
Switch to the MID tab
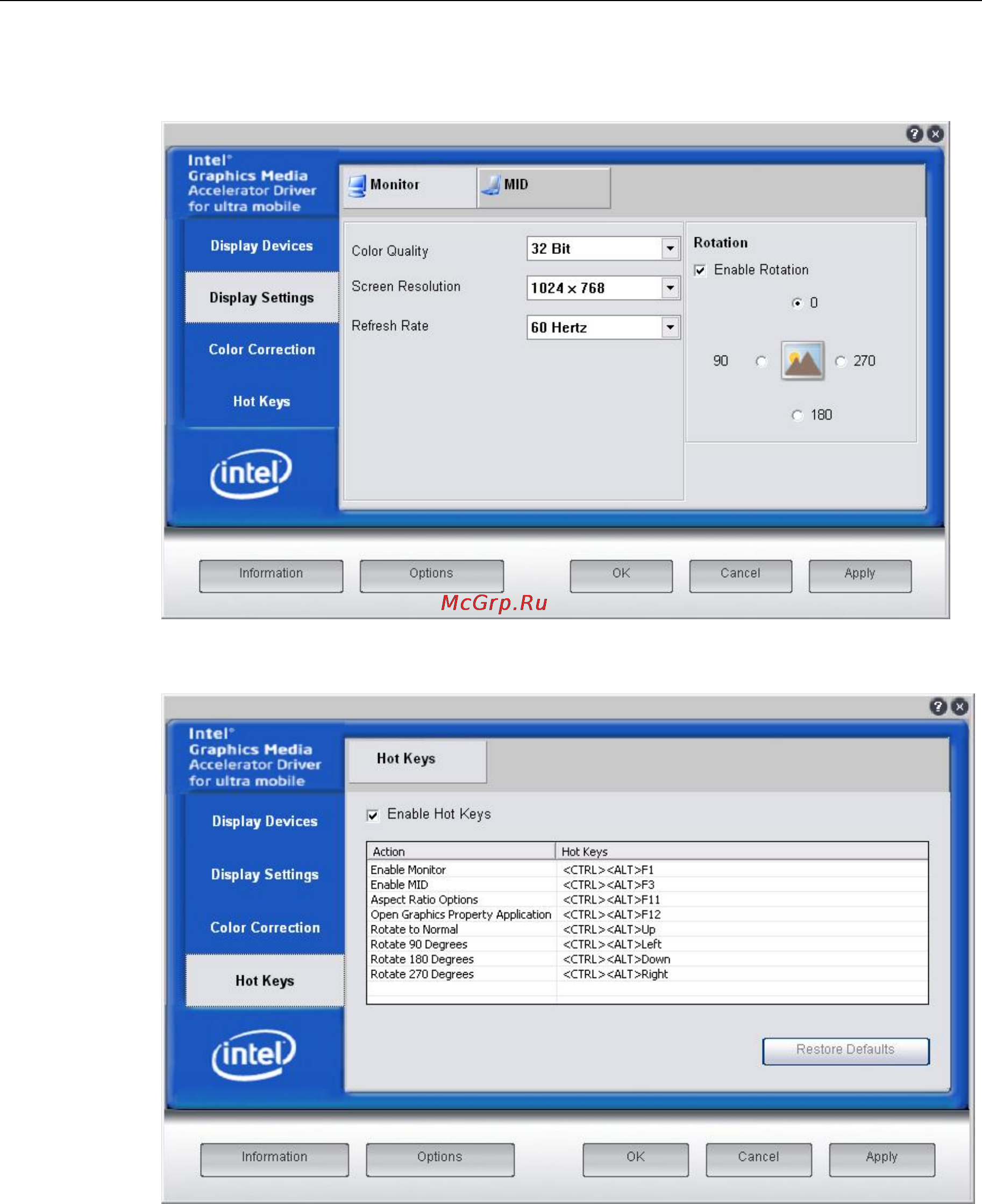(544, 187)
